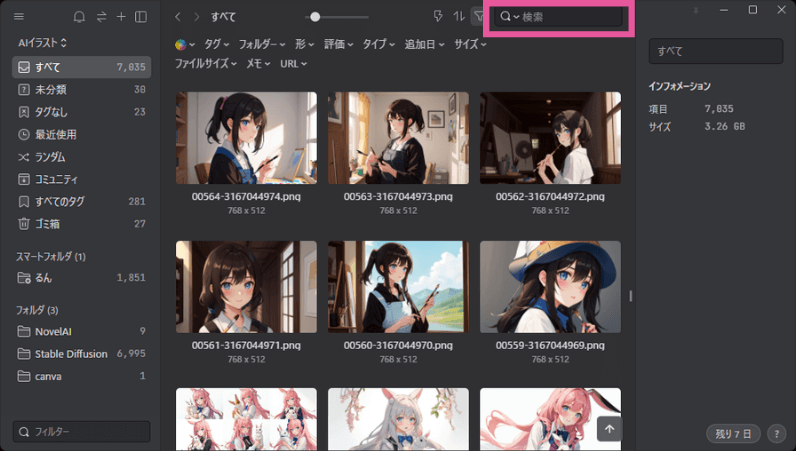The height and width of the screenshot is (451, 796).
Task: Open the 形 filter dropdown
Action: coord(305,45)
